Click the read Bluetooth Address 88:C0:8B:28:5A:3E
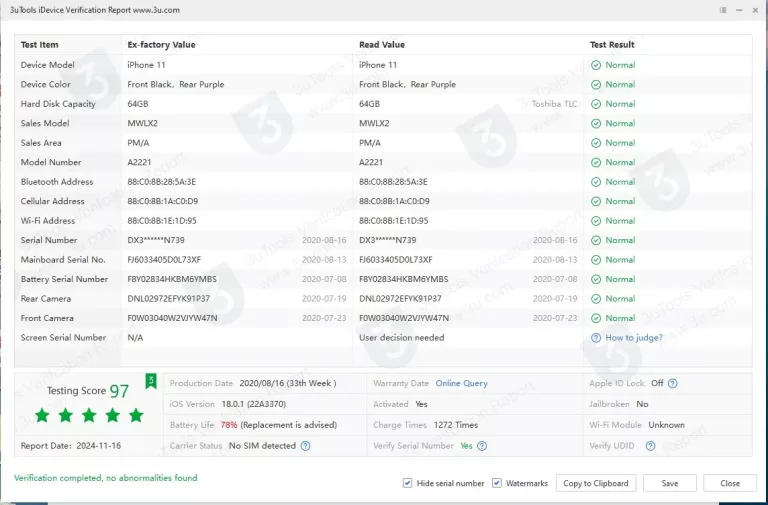 click(x=393, y=182)
